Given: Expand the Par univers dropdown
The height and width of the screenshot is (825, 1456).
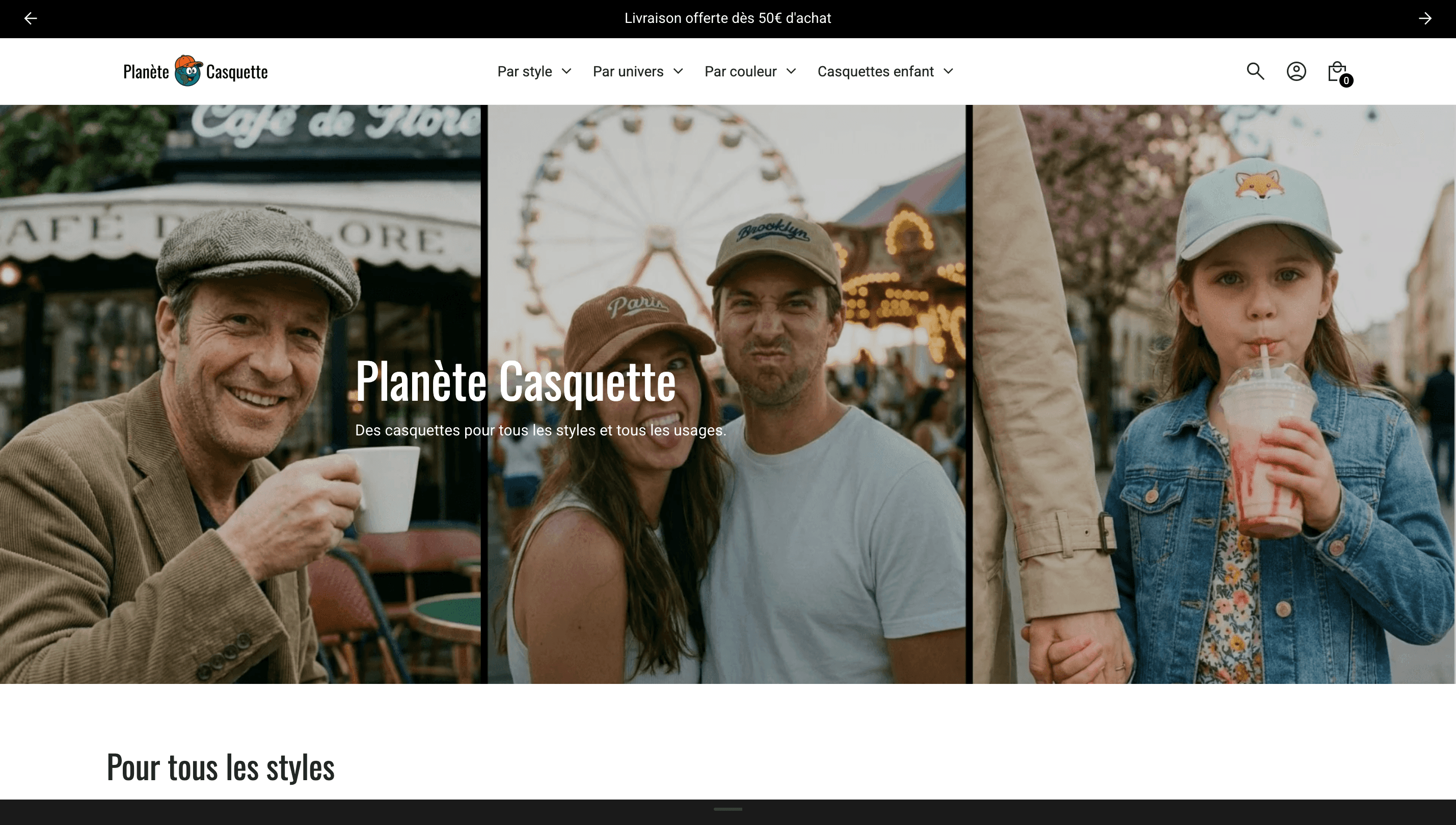Looking at the screenshot, I should pyautogui.click(x=679, y=71).
